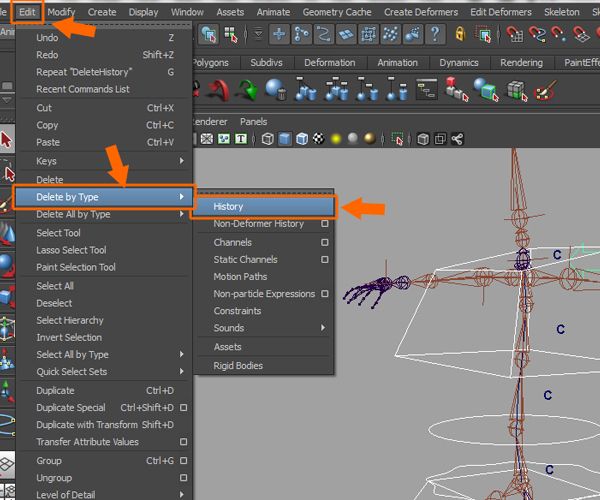Viewport: 600px width, 500px height.
Task: Click Undo in the Edit menu
Action: [103, 37]
